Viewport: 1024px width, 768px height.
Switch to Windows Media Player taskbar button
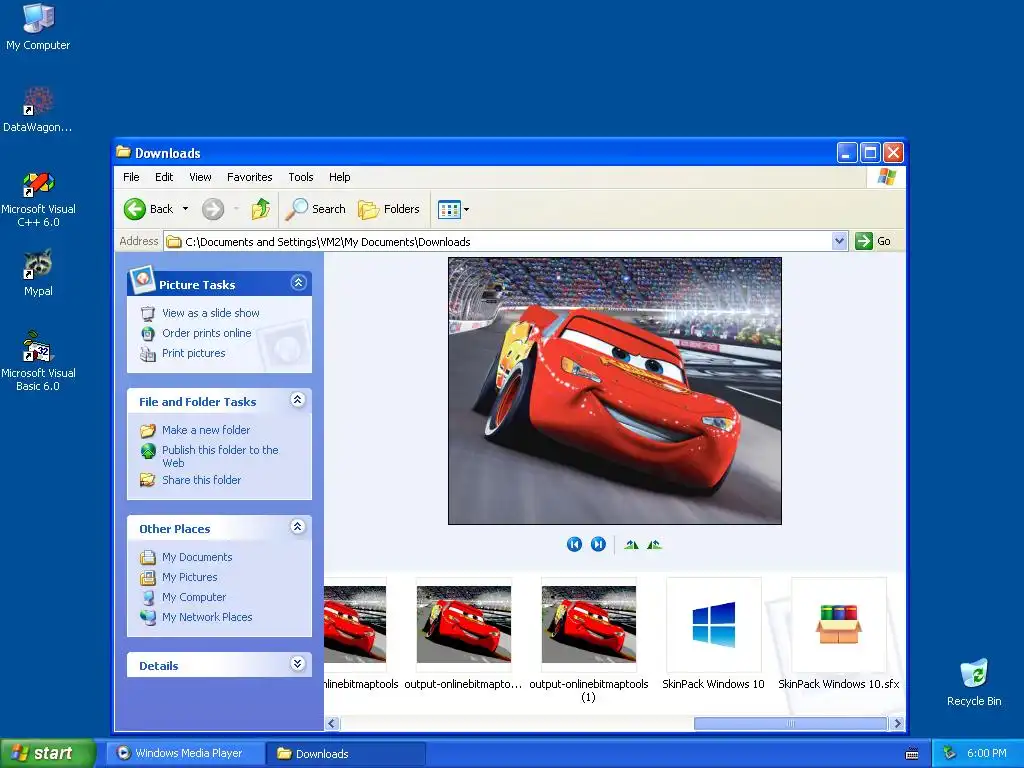(x=185, y=754)
